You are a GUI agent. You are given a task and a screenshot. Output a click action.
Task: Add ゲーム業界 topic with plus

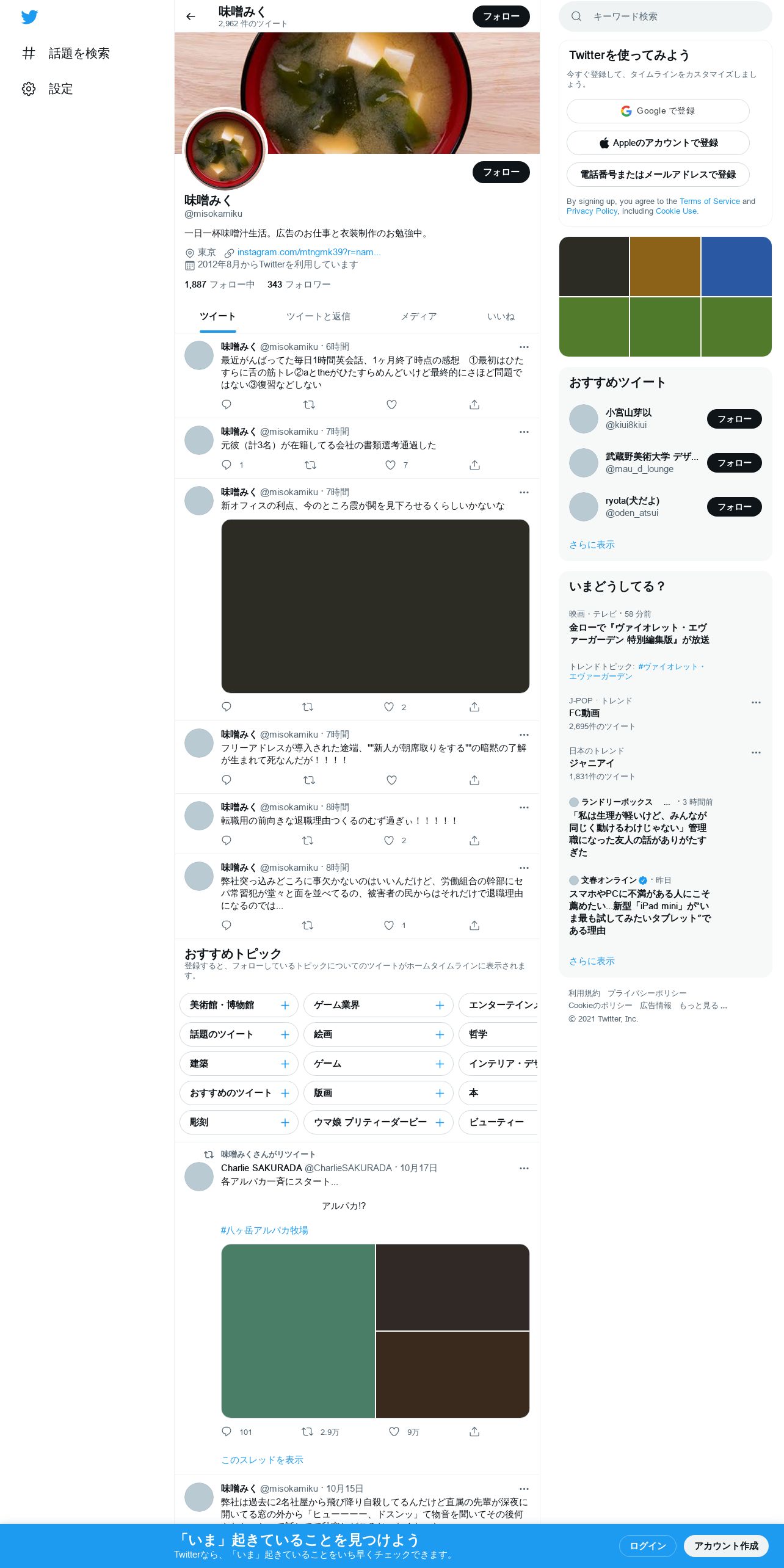[440, 1005]
